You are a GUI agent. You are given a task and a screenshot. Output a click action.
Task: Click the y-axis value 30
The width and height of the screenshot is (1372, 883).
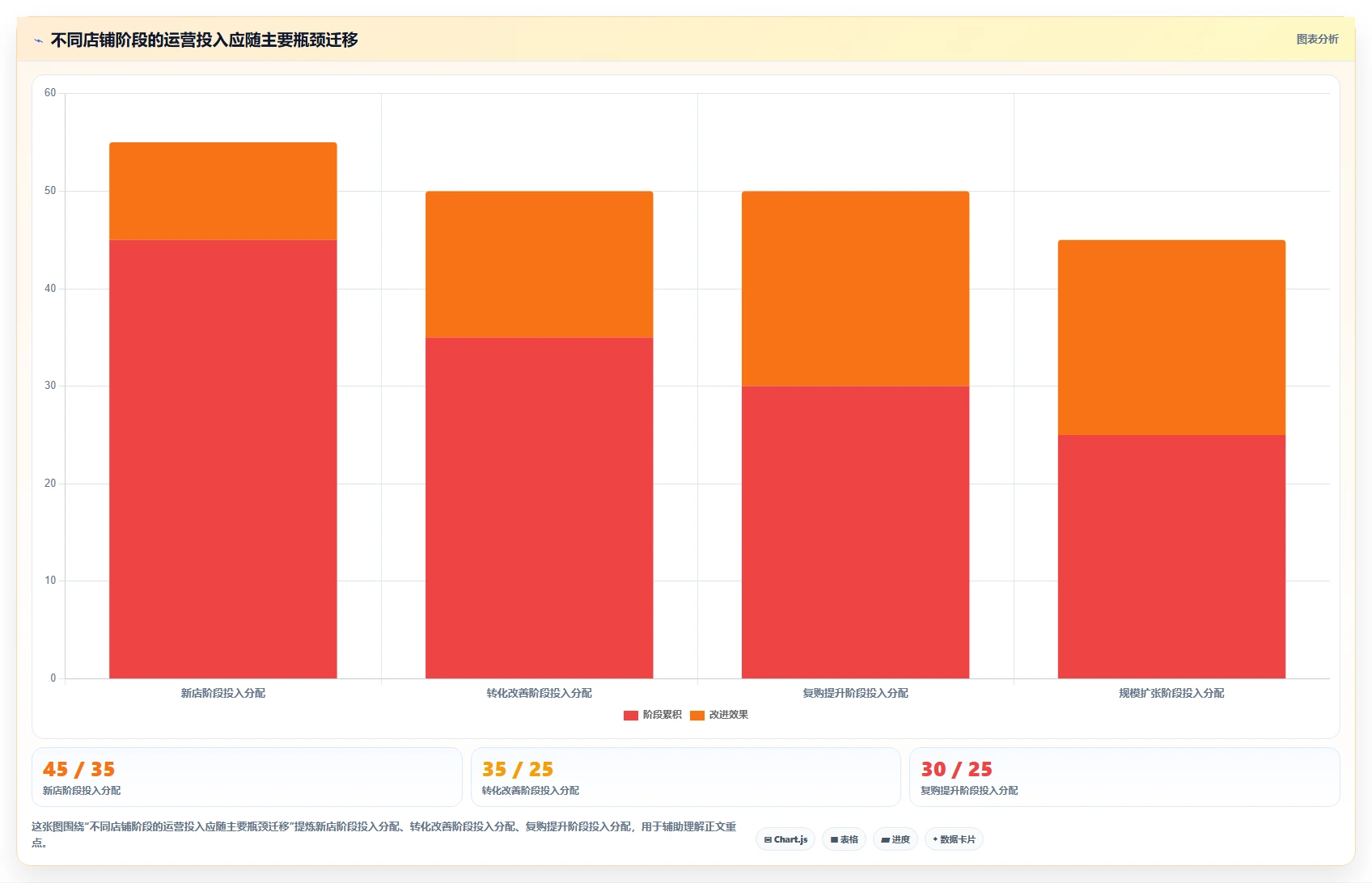[x=50, y=386]
